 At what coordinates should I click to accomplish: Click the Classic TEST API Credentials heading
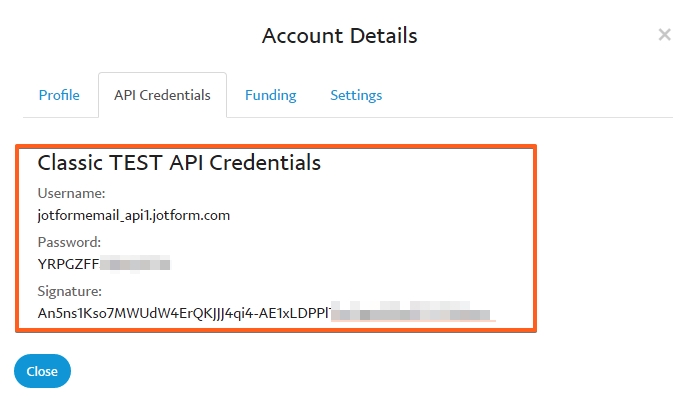[x=179, y=162]
